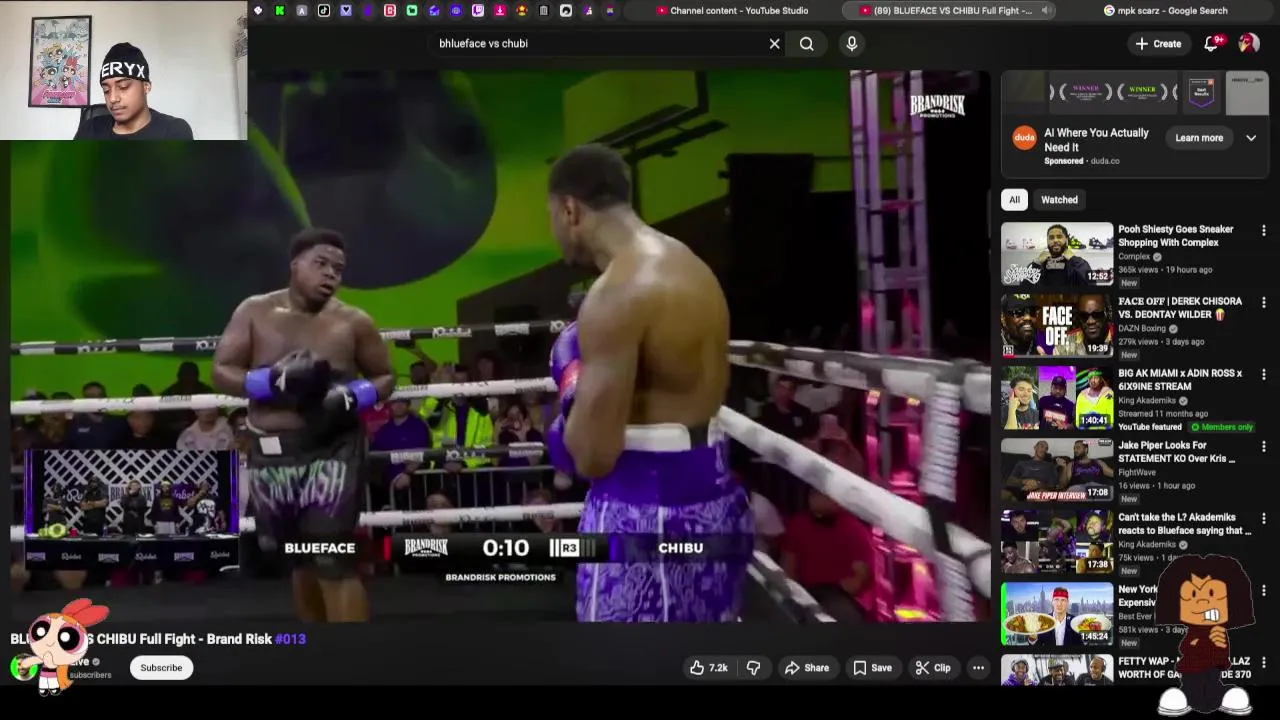Open King Akademiks channel under BIG AK video
This screenshot has height=720, width=1280.
[x=1147, y=401]
